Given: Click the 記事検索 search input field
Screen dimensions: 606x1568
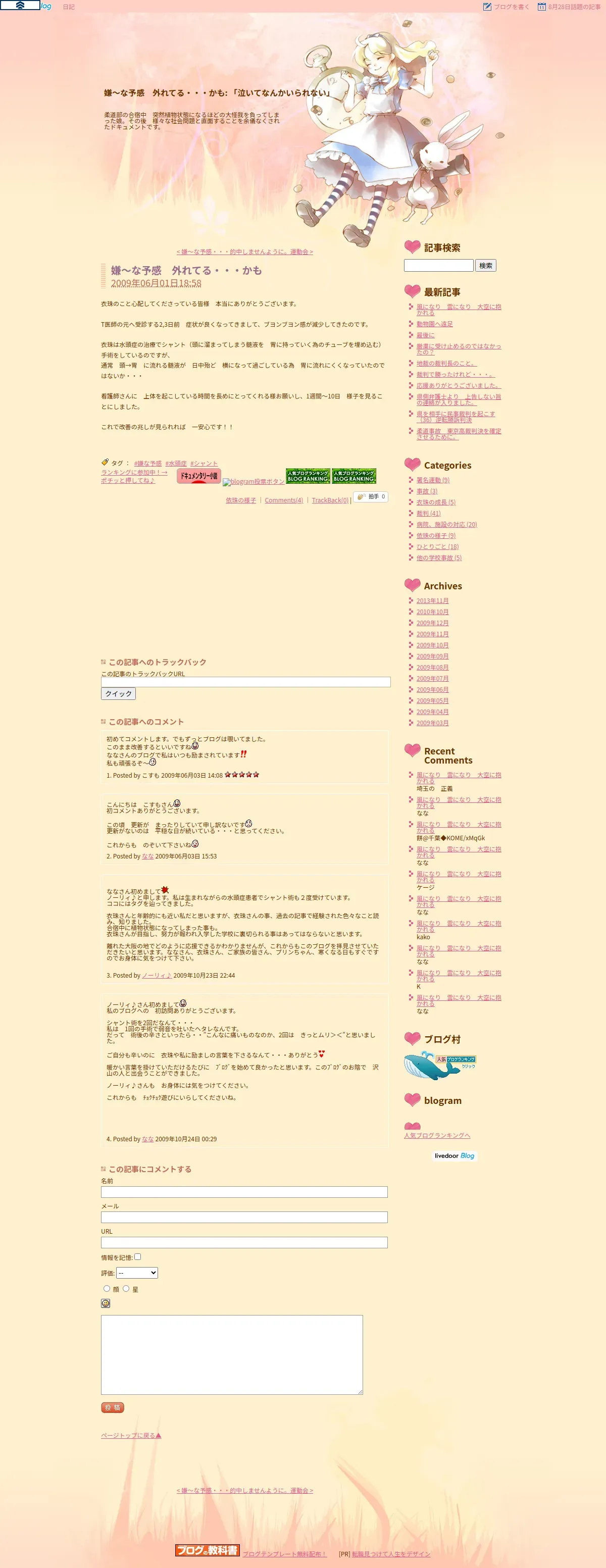Looking at the screenshot, I should click(x=439, y=266).
